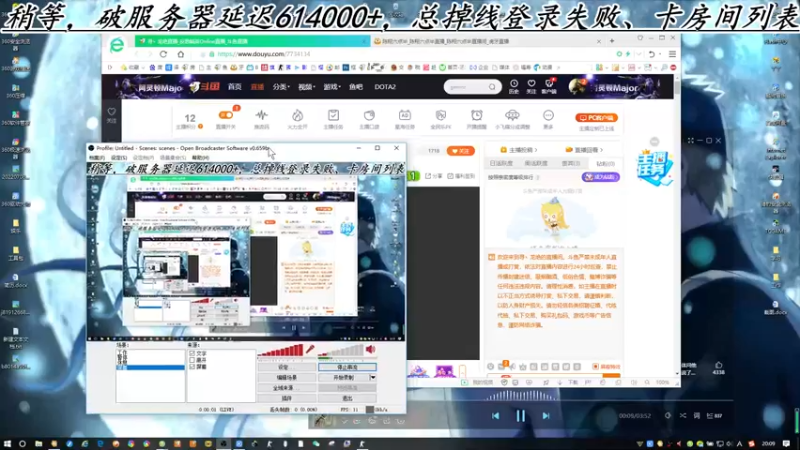Toggle the 文字 source checkbox in OBS

click(192, 353)
